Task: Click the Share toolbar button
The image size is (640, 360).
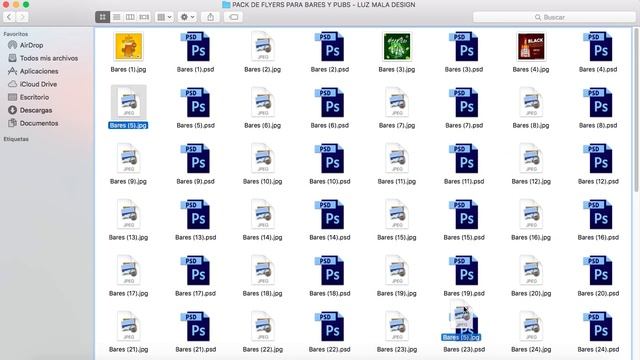Action: click(210, 17)
